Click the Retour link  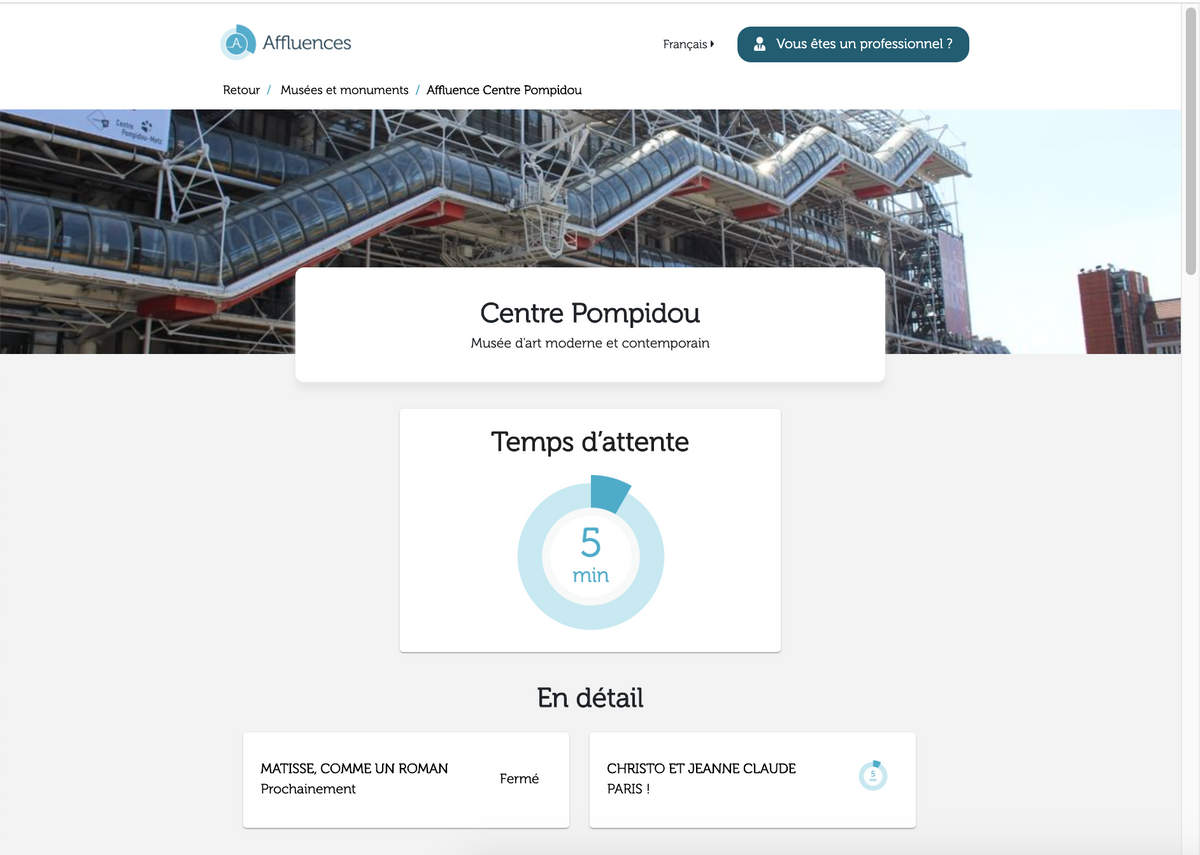[x=241, y=89]
